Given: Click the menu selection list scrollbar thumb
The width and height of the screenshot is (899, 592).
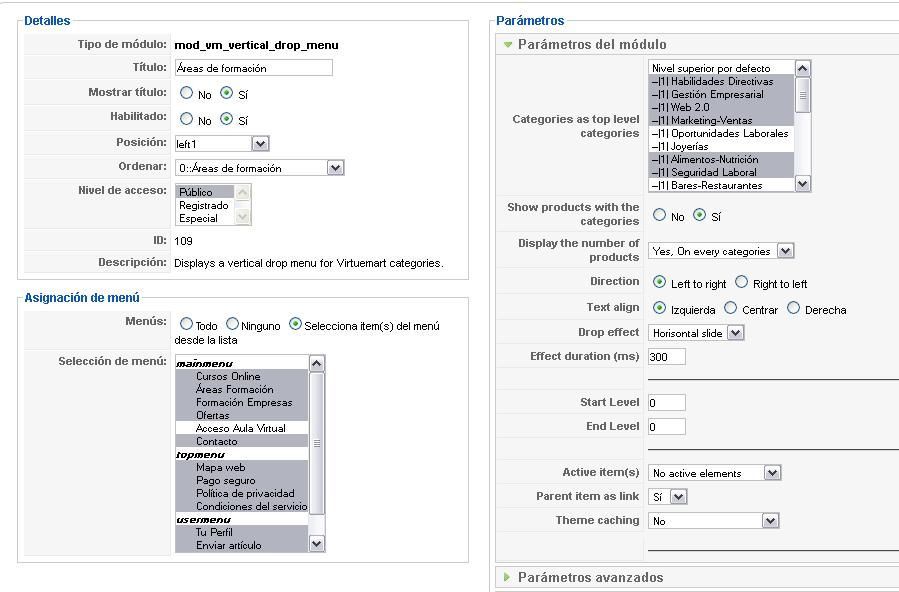Looking at the screenshot, I should tap(316, 443).
